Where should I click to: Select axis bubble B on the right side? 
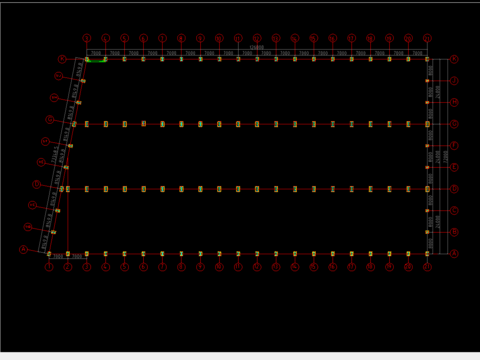pos(454,232)
